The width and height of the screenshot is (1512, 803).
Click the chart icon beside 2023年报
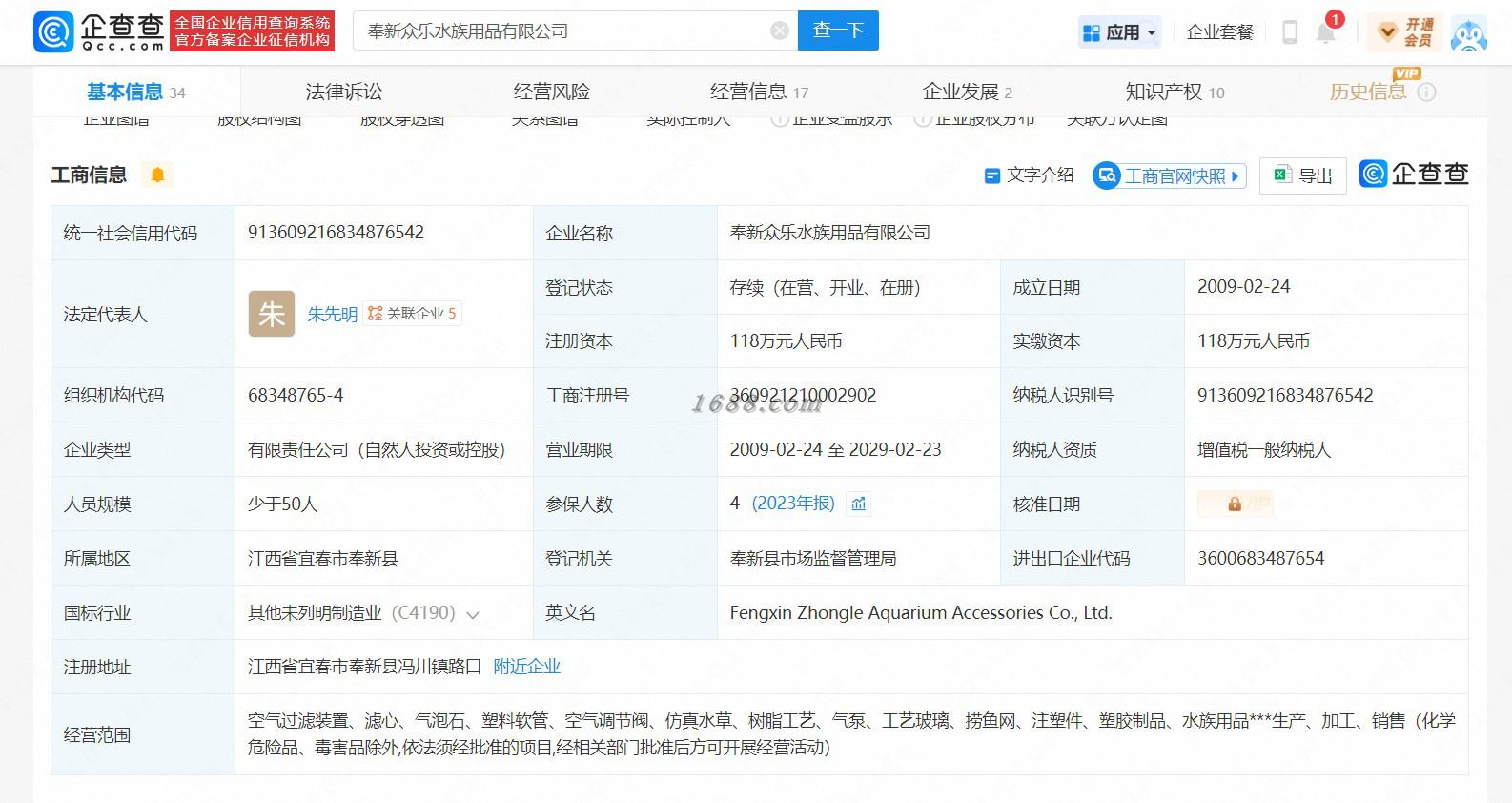pos(859,504)
